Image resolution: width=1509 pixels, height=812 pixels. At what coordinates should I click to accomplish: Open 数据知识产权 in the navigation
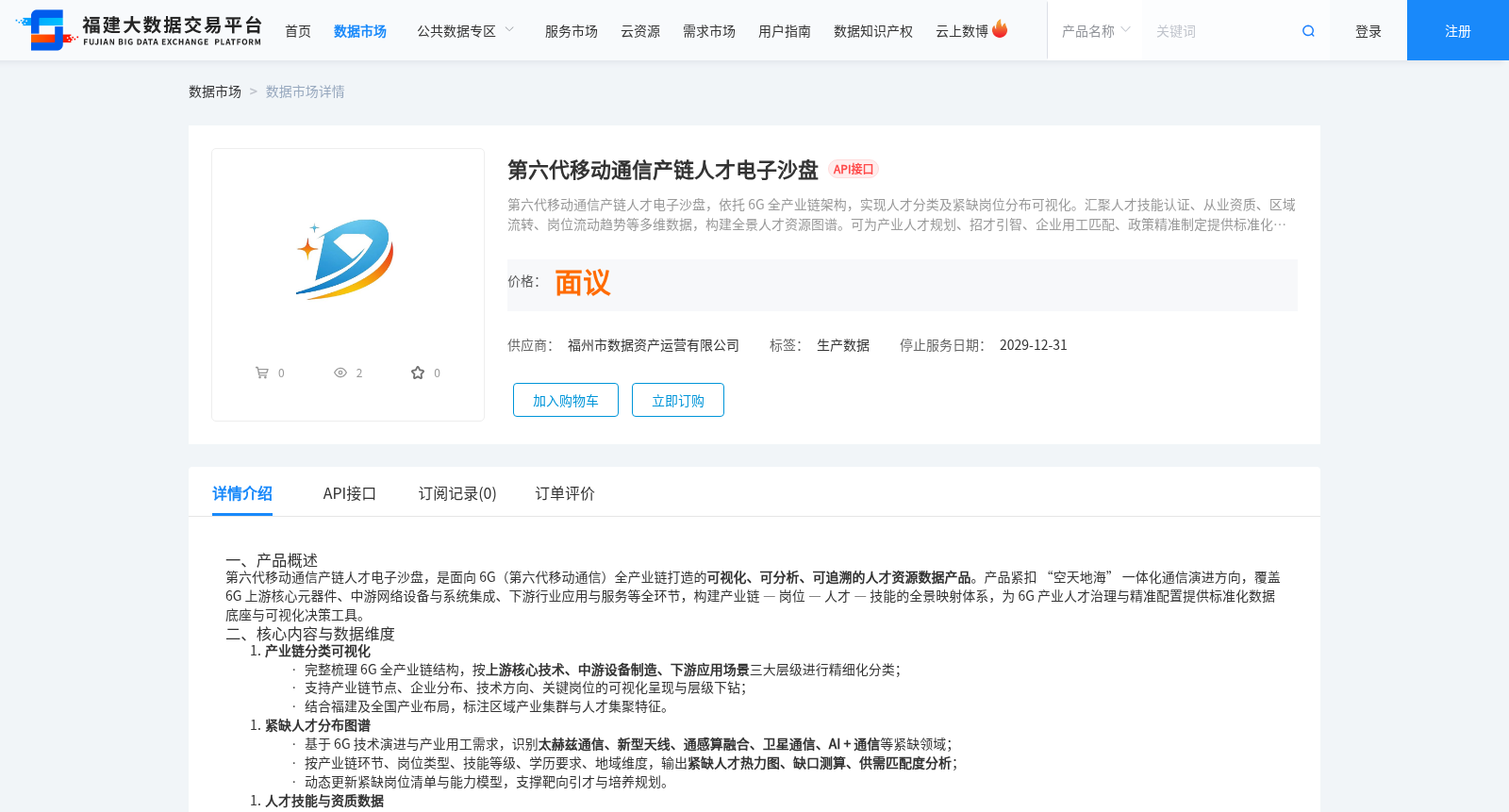coord(873,31)
